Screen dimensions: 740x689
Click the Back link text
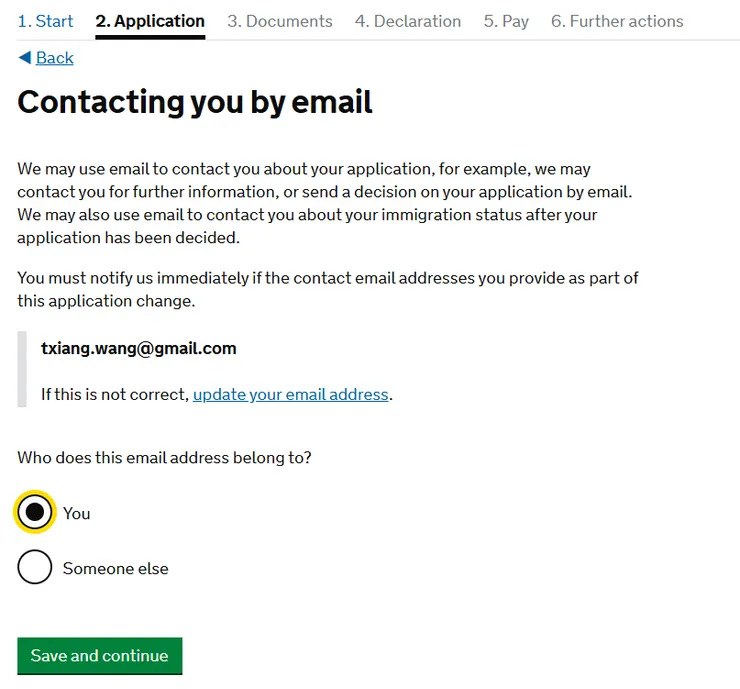(x=55, y=58)
